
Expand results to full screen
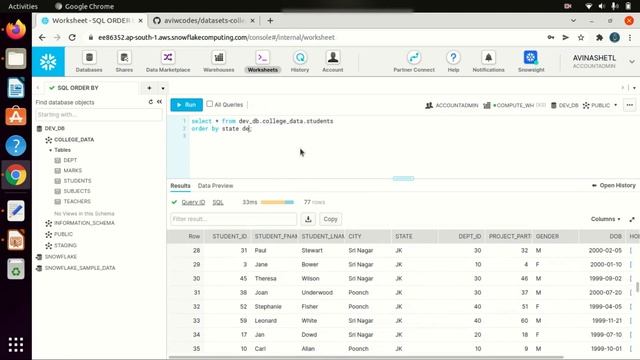coord(632,219)
